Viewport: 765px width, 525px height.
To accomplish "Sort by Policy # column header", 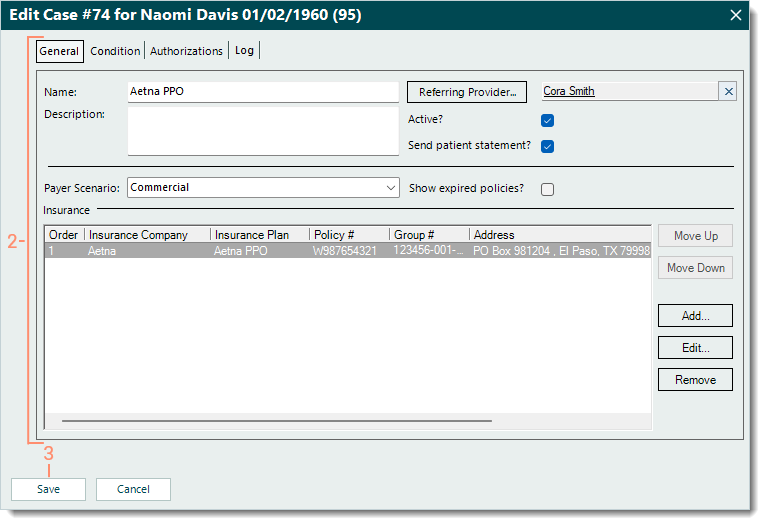I will (x=349, y=235).
